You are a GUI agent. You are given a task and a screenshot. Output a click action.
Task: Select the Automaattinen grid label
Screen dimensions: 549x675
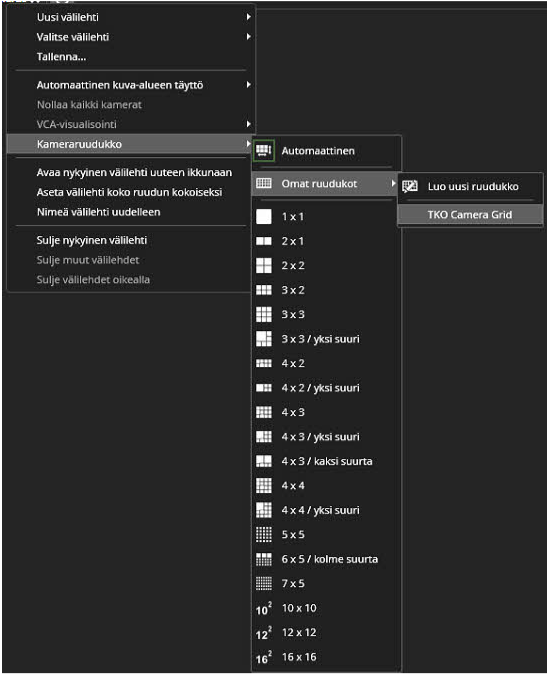318,151
